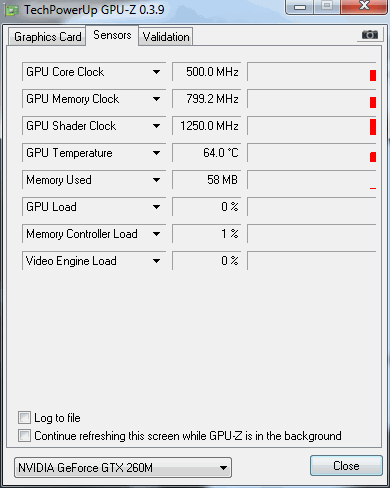
Task: Click the GPU Temperature history graph
Action: click(x=312, y=153)
